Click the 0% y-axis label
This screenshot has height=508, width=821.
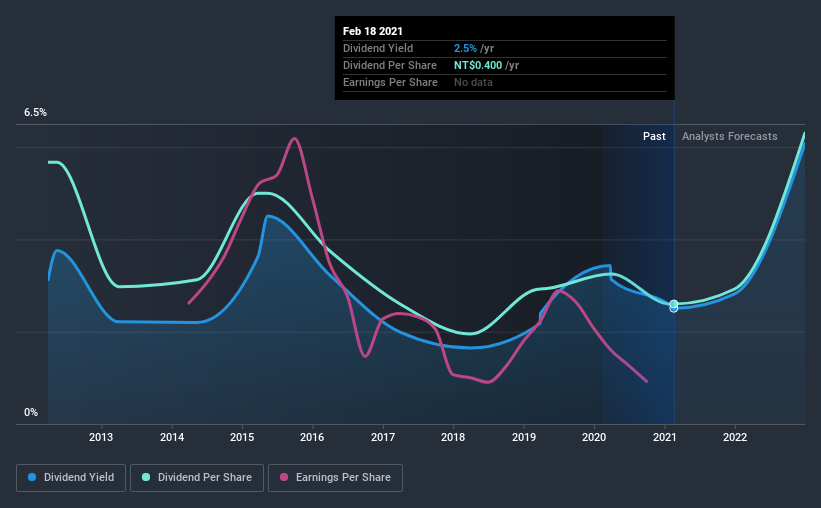click(31, 413)
